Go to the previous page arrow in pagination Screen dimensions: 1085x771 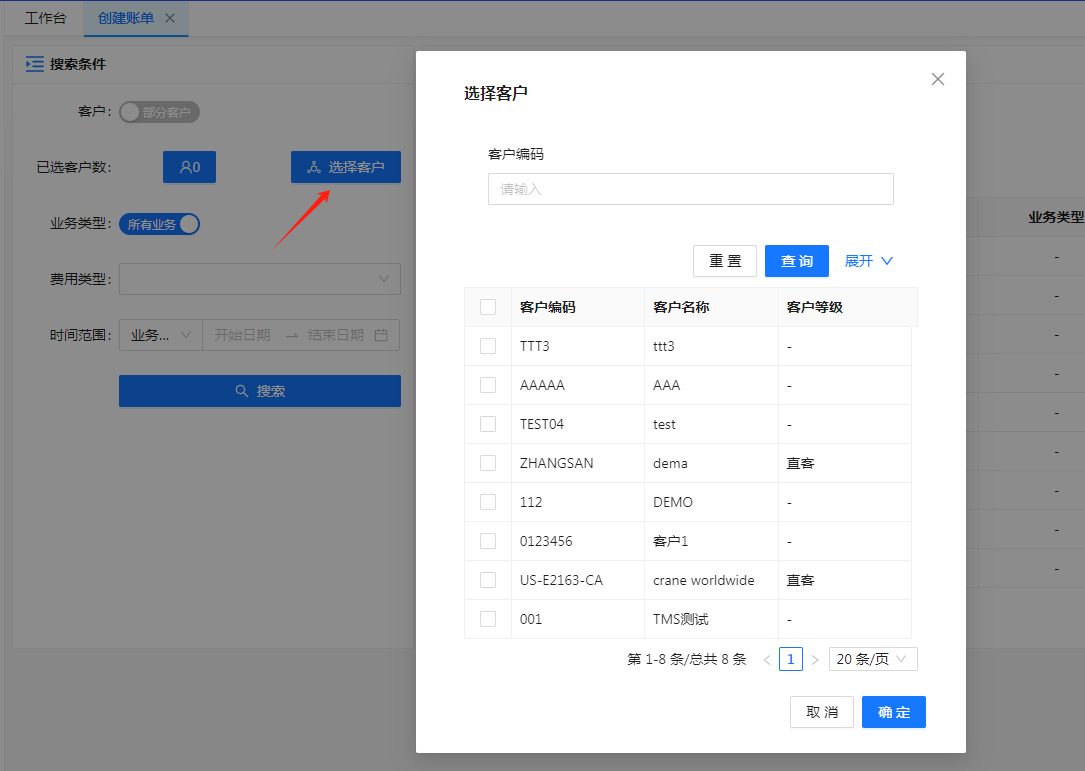[767, 660]
